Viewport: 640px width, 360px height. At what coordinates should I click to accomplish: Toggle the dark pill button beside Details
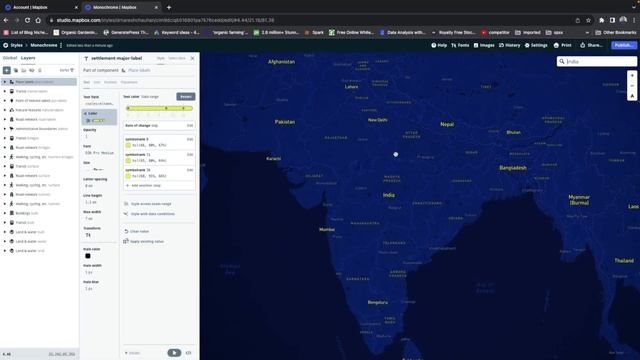(x=174, y=353)
